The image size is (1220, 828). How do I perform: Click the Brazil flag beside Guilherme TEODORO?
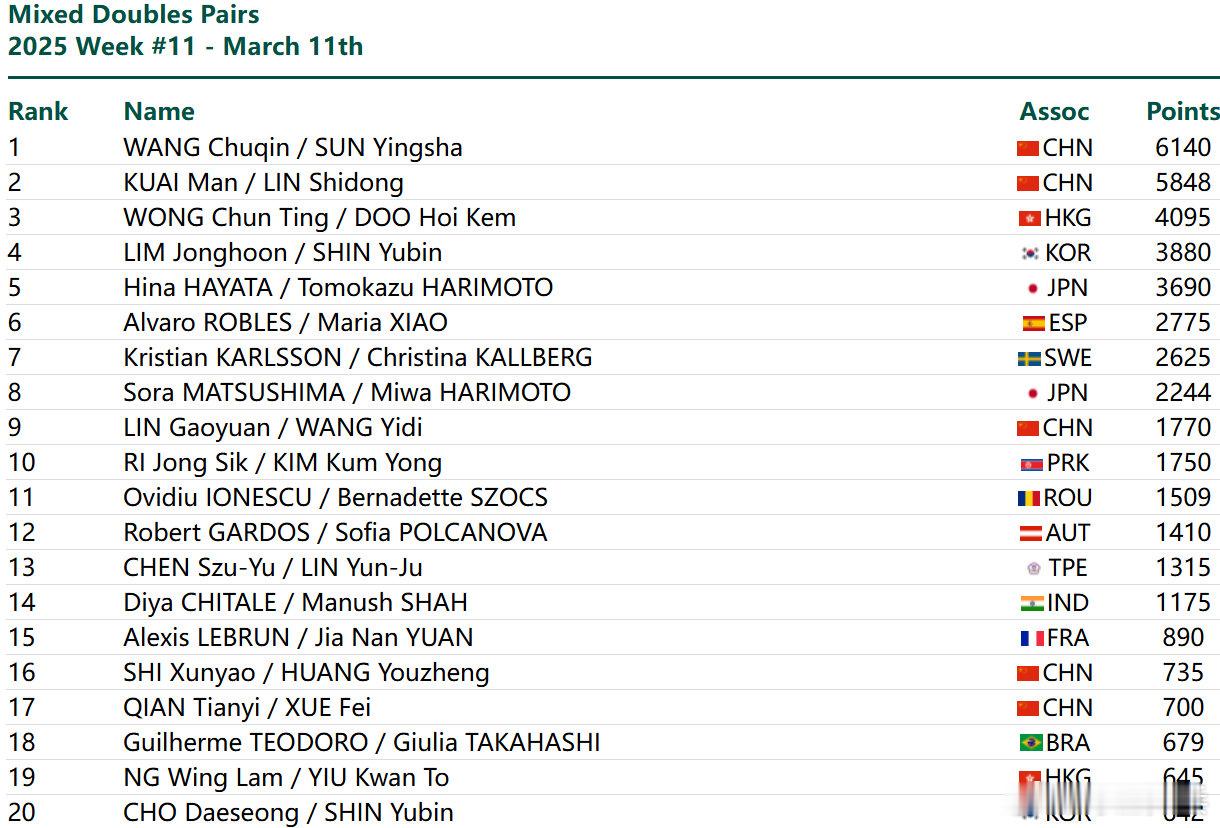click(x=1031, y=743)
